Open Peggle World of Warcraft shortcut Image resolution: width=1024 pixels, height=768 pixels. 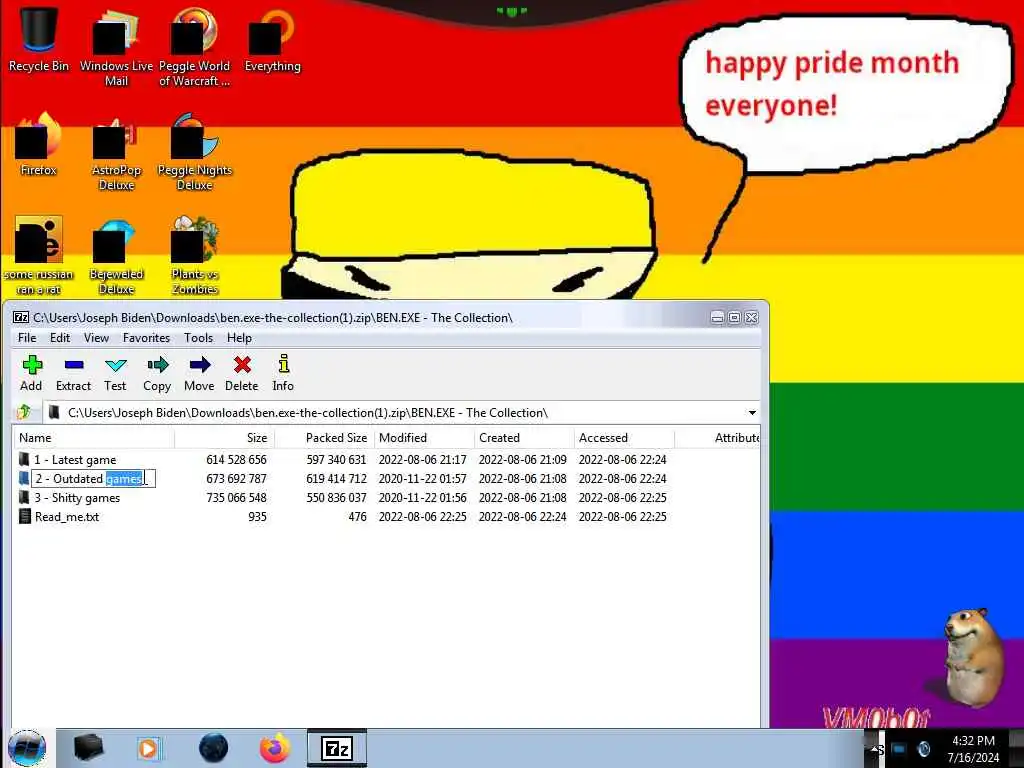click(x=194, y=47)
